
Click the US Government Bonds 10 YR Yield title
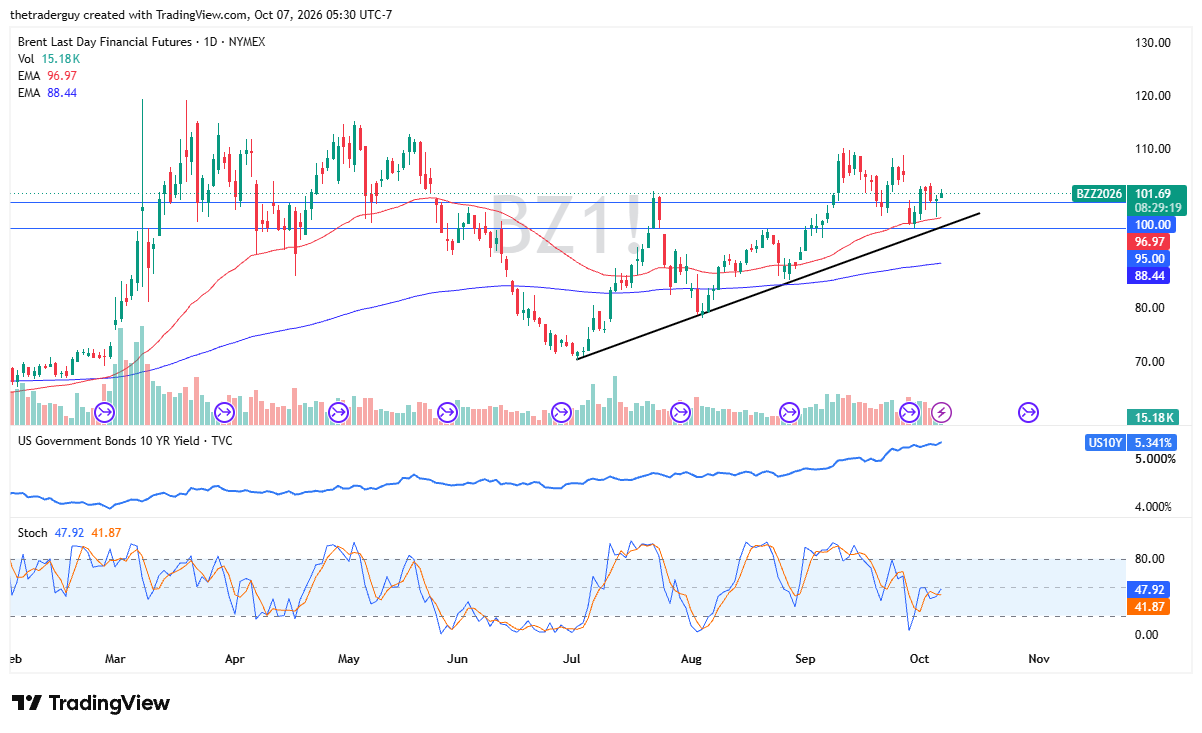point(126,441)
